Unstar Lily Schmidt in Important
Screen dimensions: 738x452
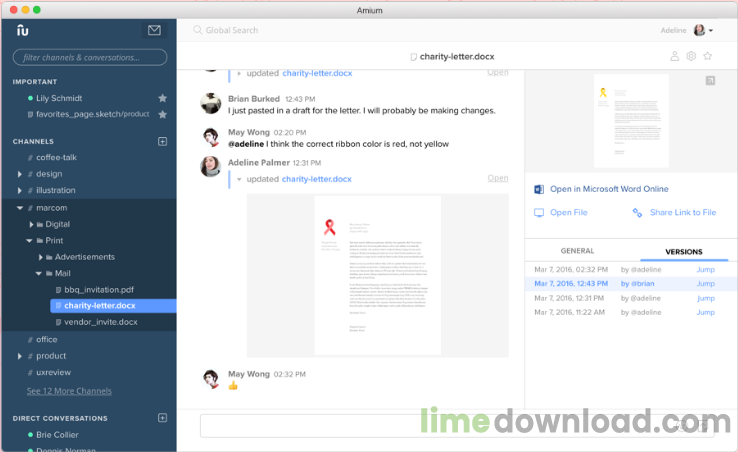[162, 98]
